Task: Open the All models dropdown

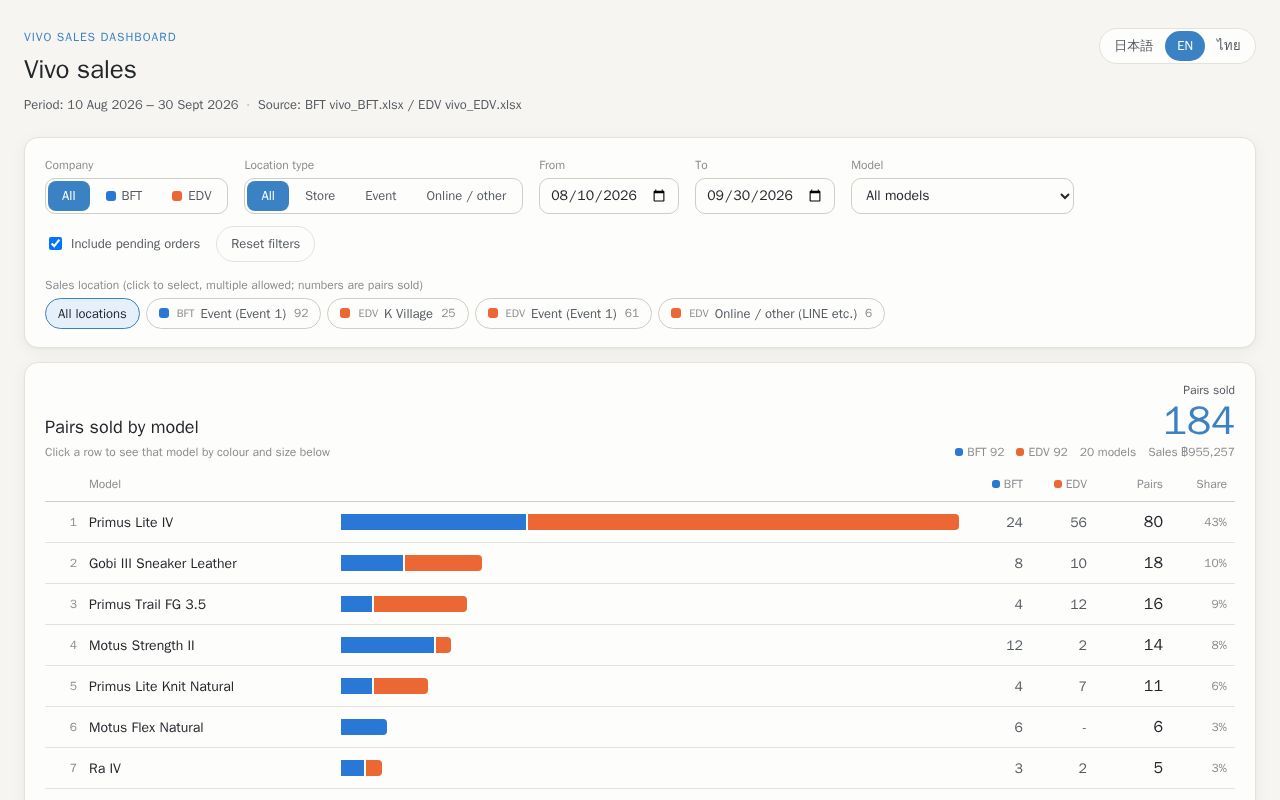Action: [x=962, y=196]
